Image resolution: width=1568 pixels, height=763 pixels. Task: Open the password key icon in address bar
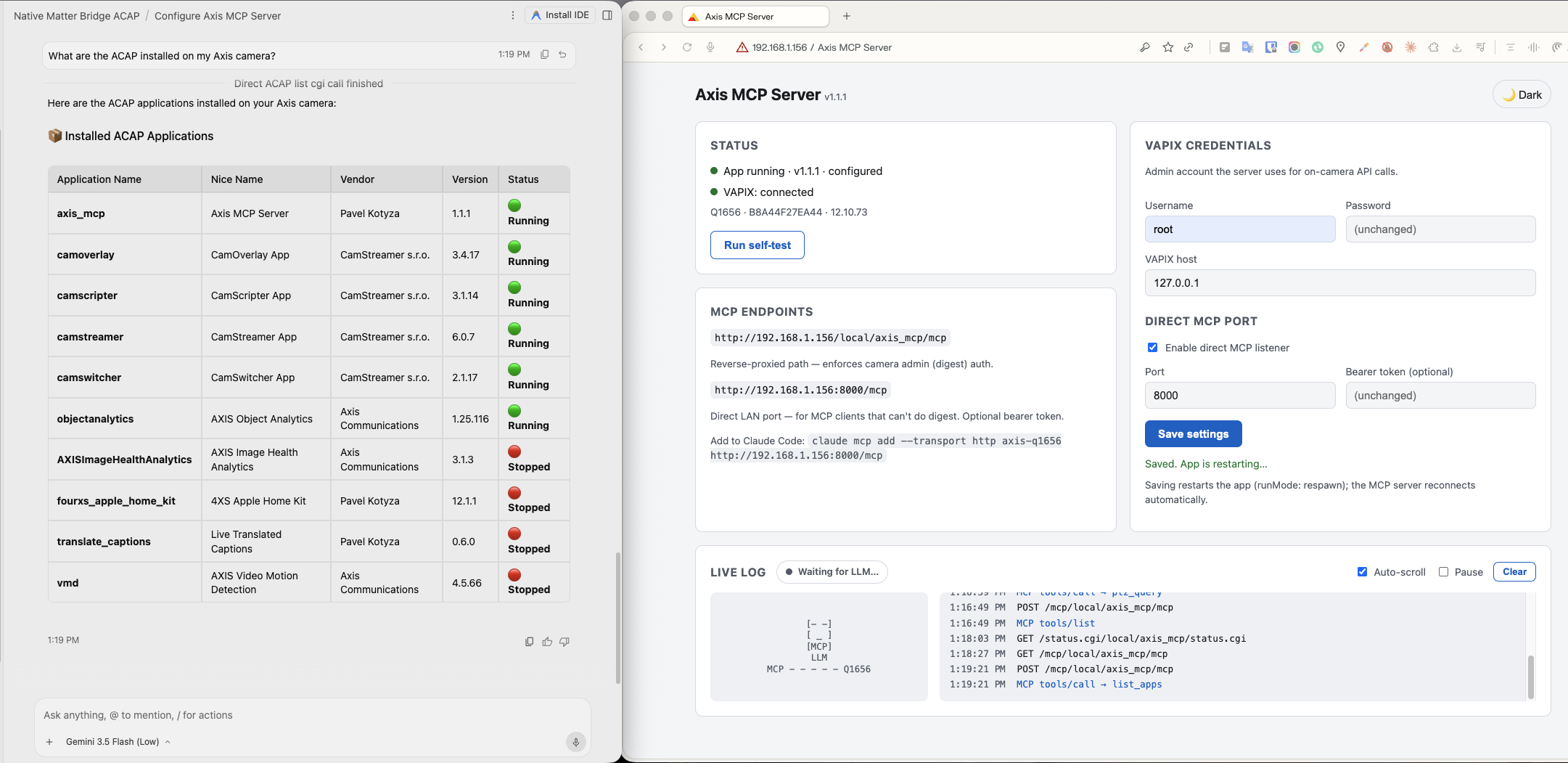coord(1145,47)
